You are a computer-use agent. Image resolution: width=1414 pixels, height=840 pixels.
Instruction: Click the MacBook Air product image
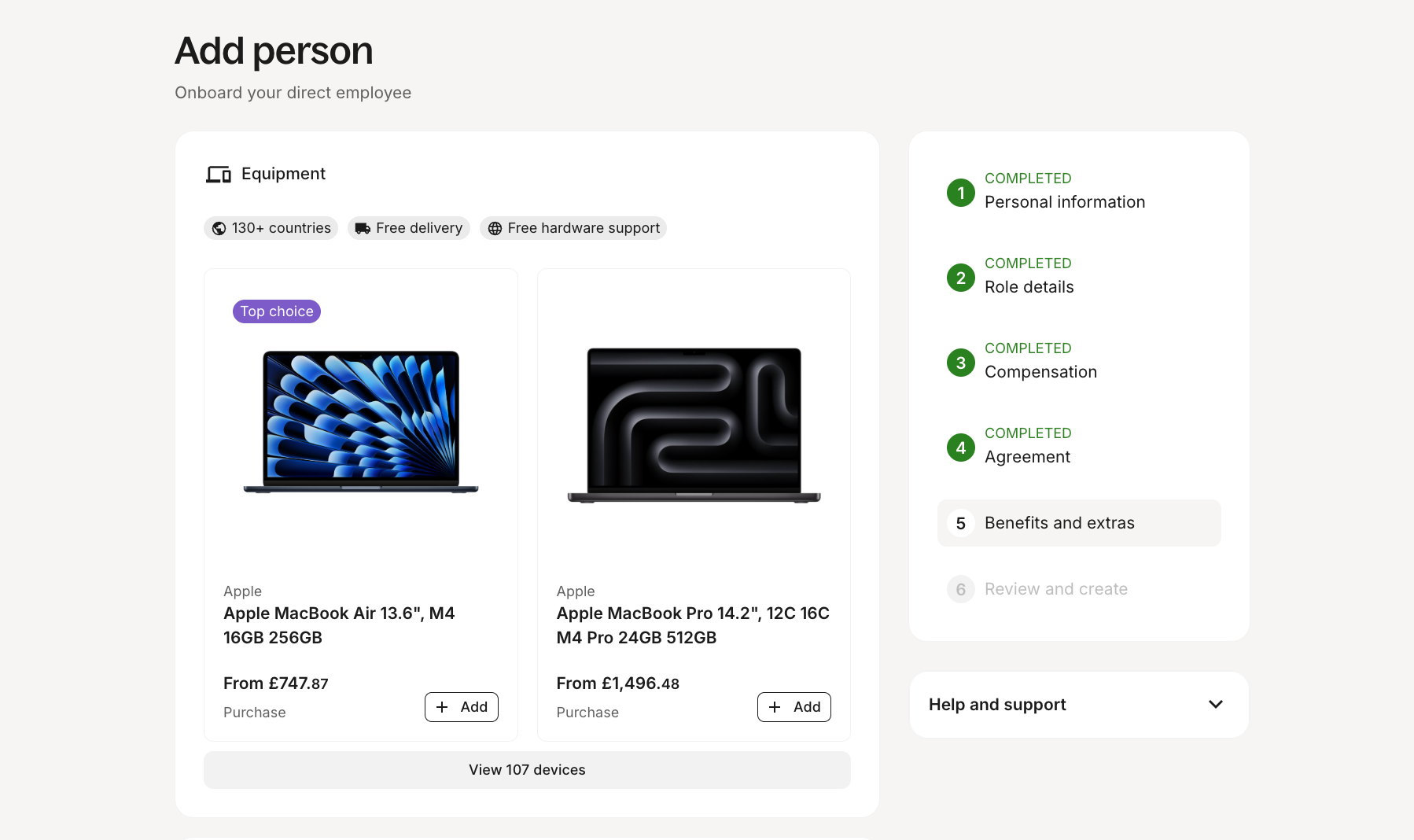pyautogui.click(x=361, y=422)
